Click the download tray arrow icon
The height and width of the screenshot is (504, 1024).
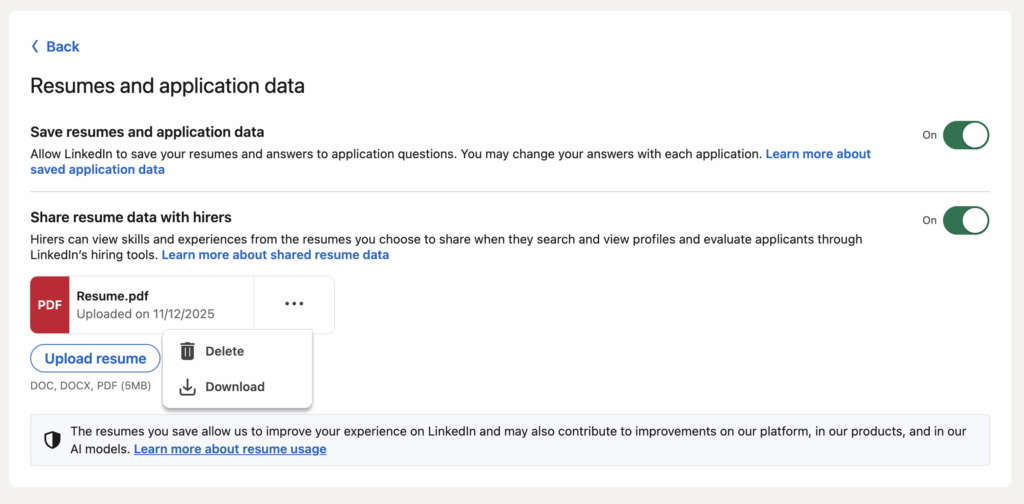tap(187, 387)
